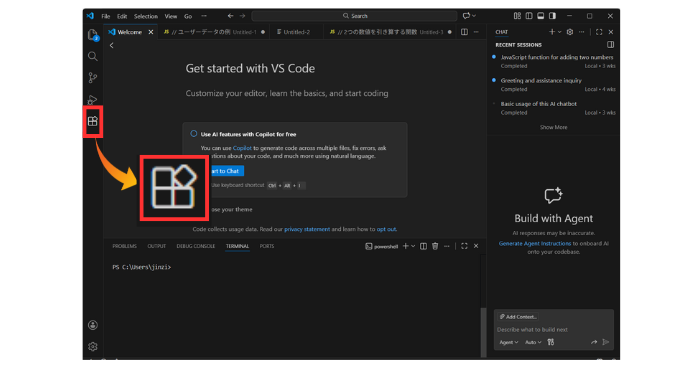Close the chat panel
Viewport: 698px width, 365px height.
point(611,32)
